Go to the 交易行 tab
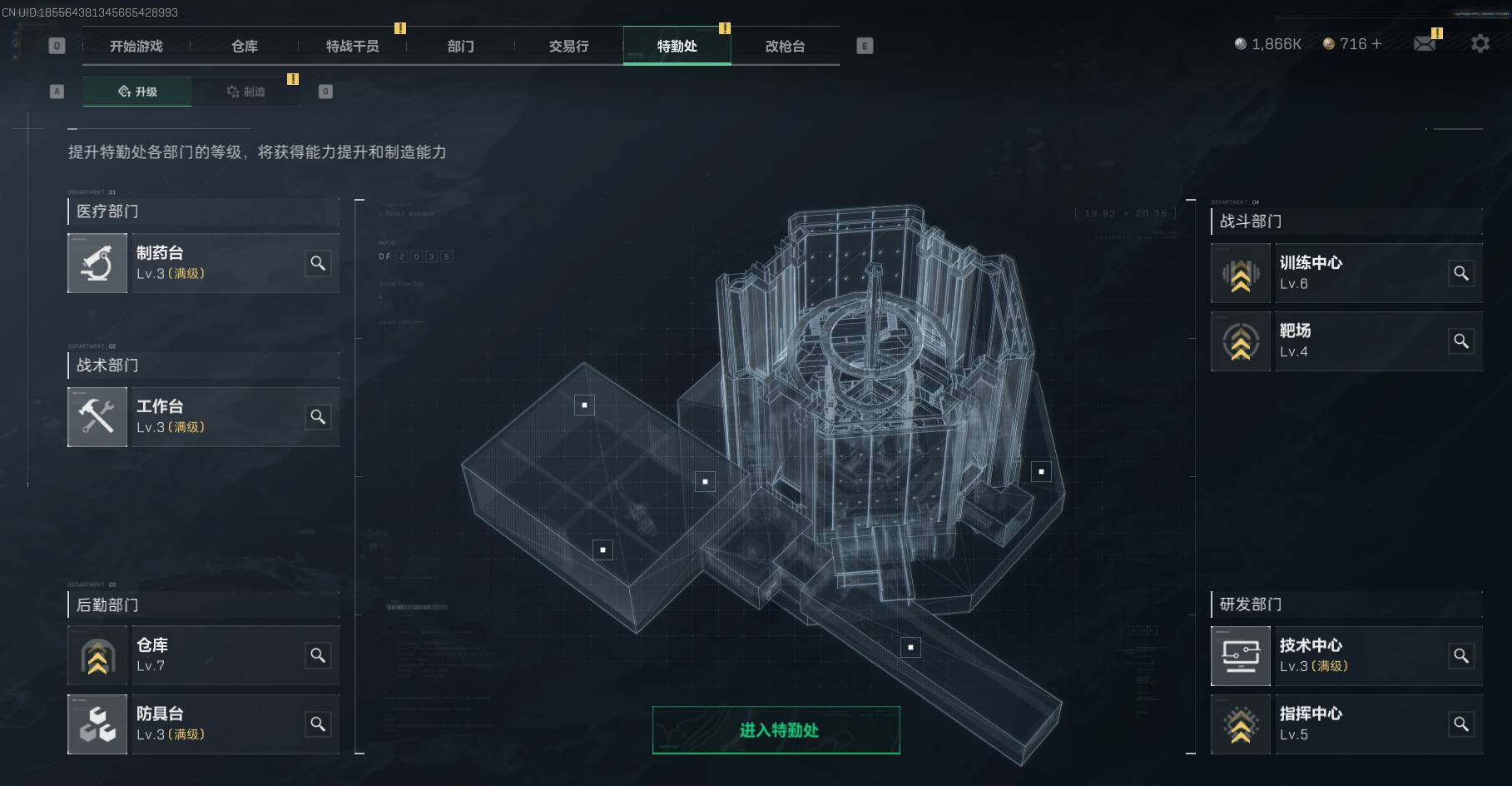 click(x=569, y=46)
